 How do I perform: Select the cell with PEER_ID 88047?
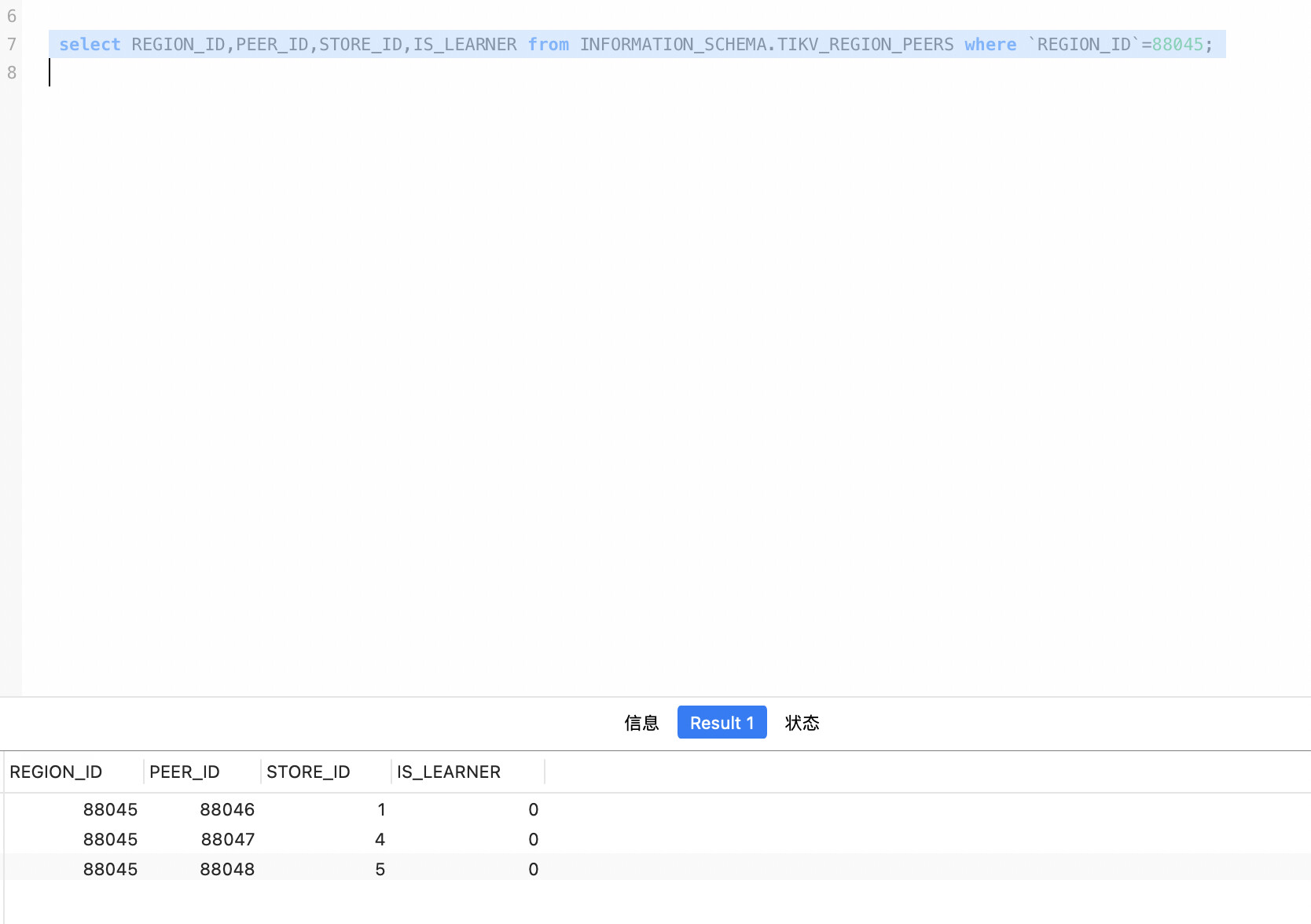pos(227,839)
